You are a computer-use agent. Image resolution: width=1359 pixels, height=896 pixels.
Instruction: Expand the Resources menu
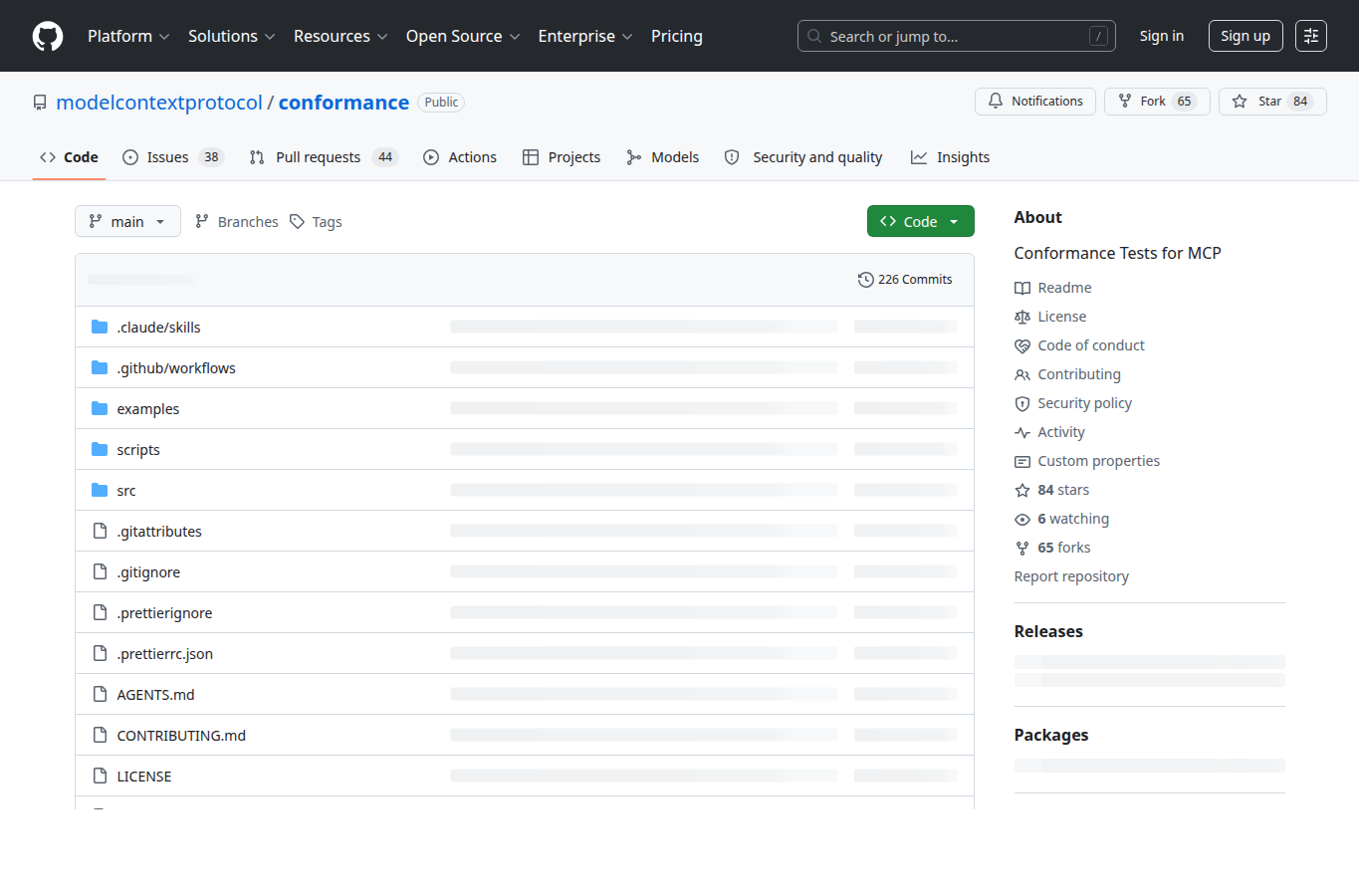(x=340, y=36)
